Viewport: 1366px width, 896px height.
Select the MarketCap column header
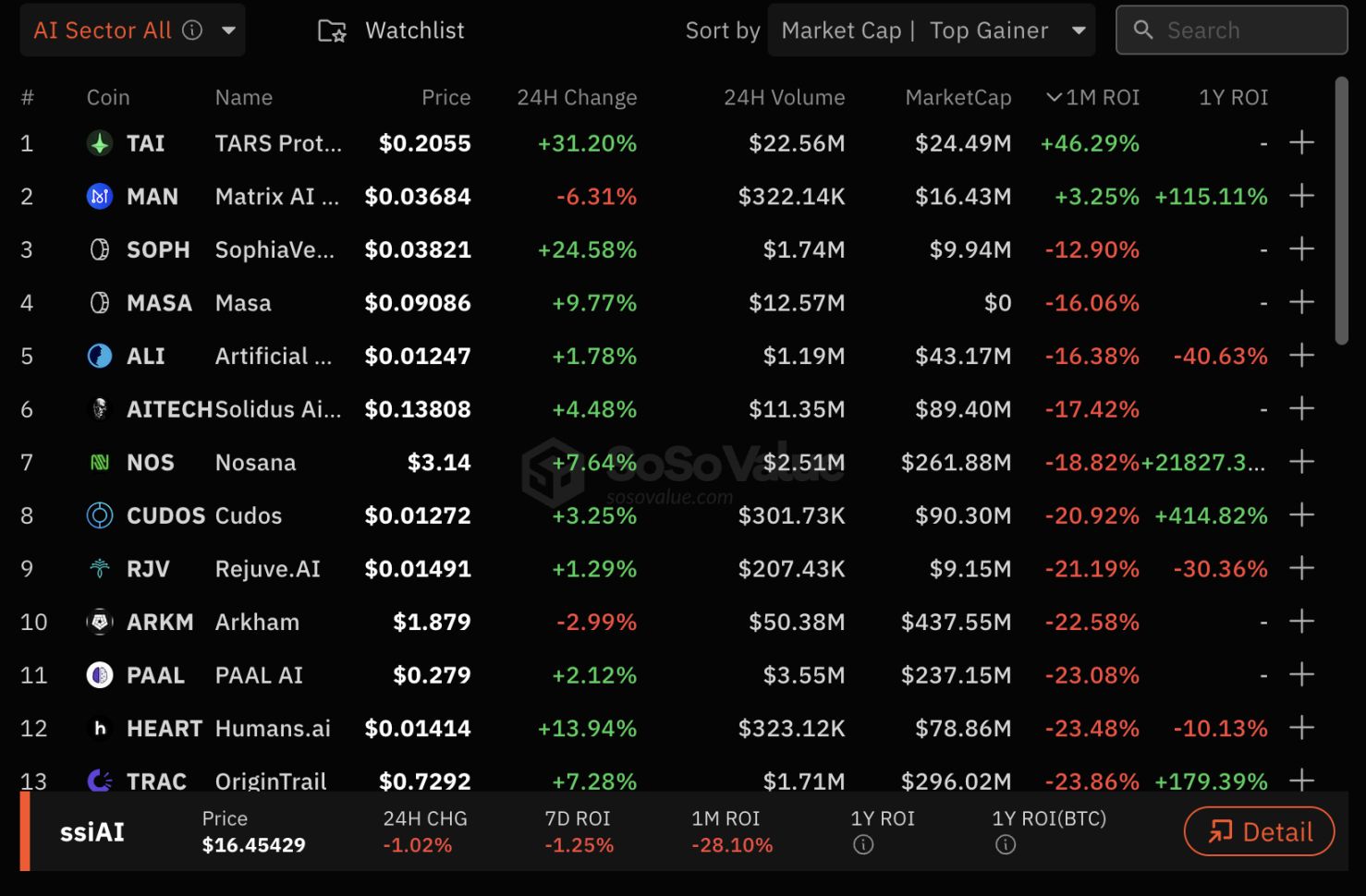[957, 97]
